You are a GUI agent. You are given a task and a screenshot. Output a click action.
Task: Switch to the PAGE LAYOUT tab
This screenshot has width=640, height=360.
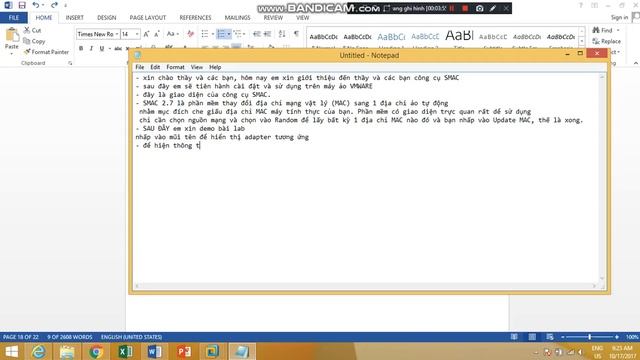click(x=148, y=18)
